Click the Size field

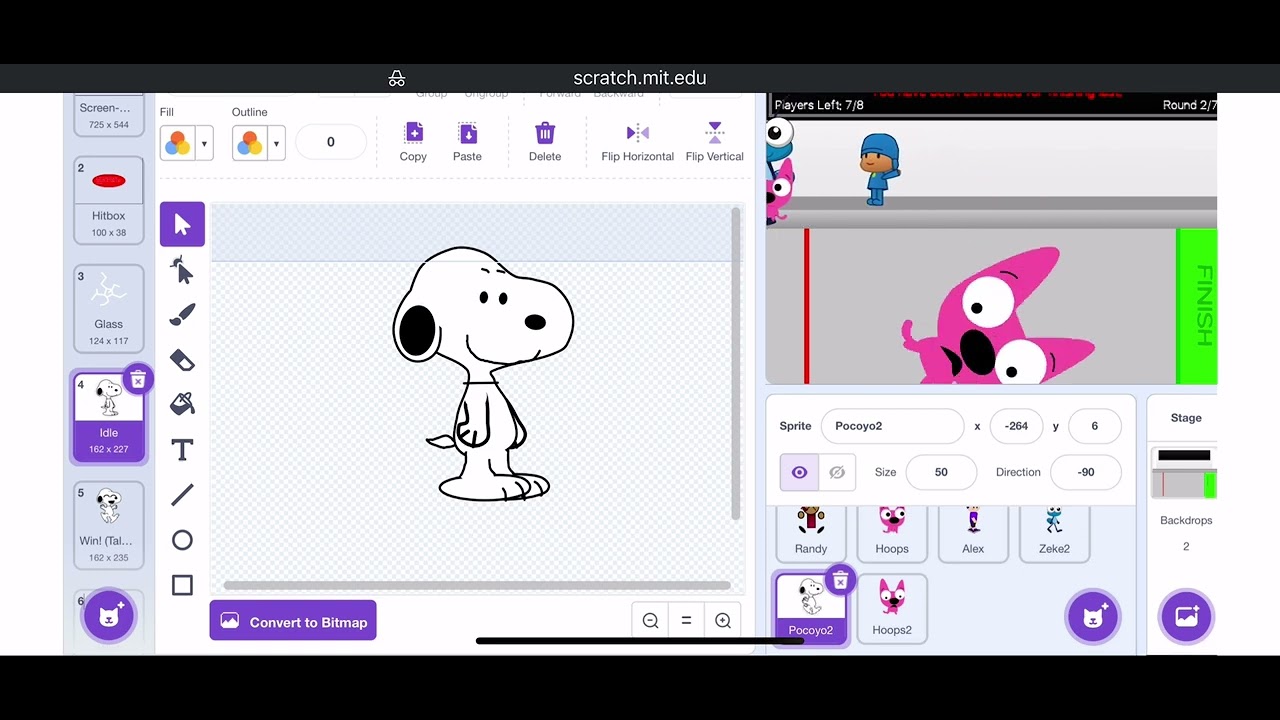point(941,472)
